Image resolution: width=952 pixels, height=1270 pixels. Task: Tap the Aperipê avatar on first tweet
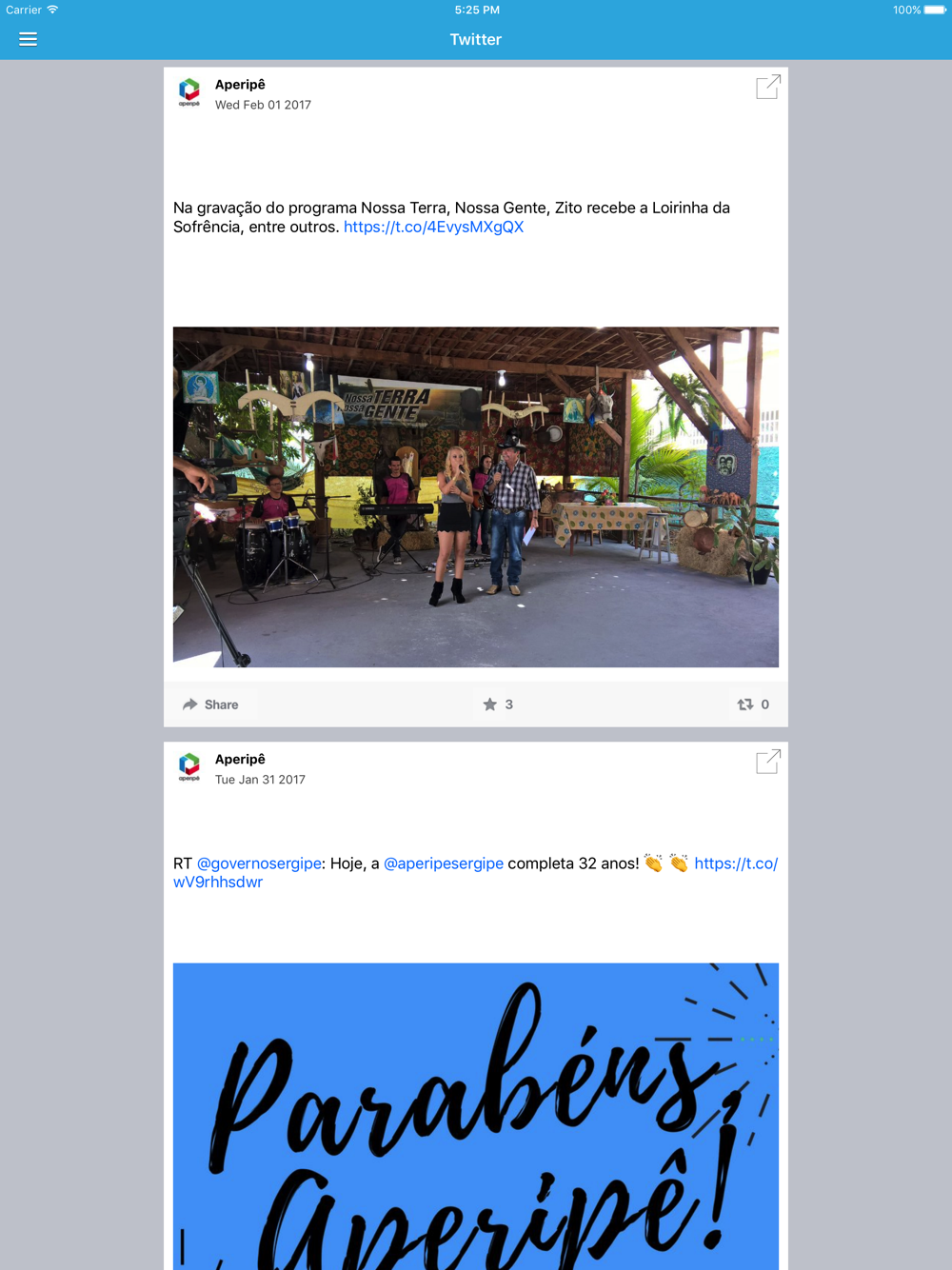pyautogui.click(x=189, y=92)
